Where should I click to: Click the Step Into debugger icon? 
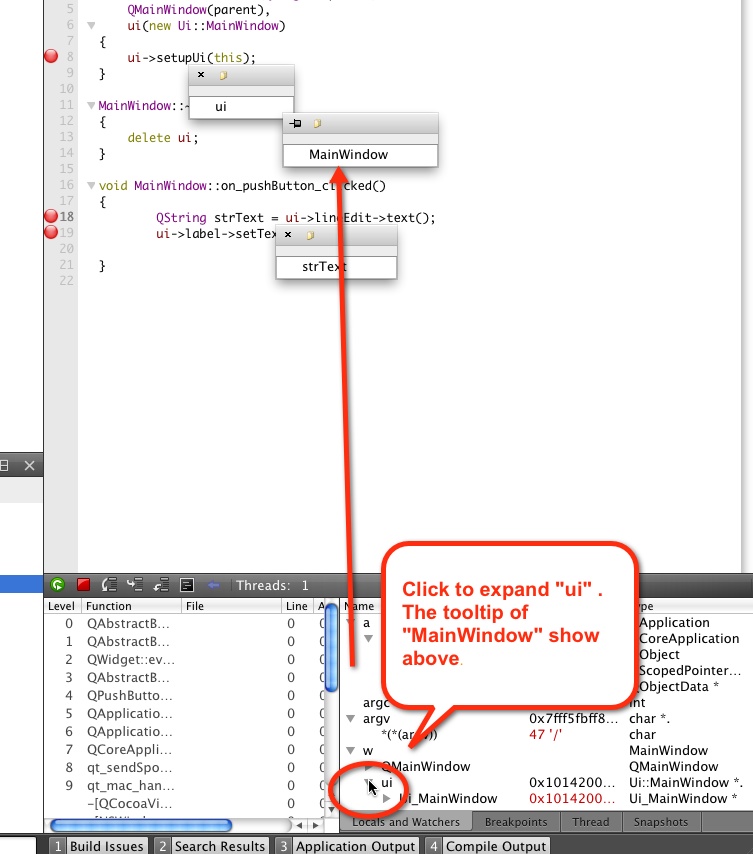[x=135, y=585]
